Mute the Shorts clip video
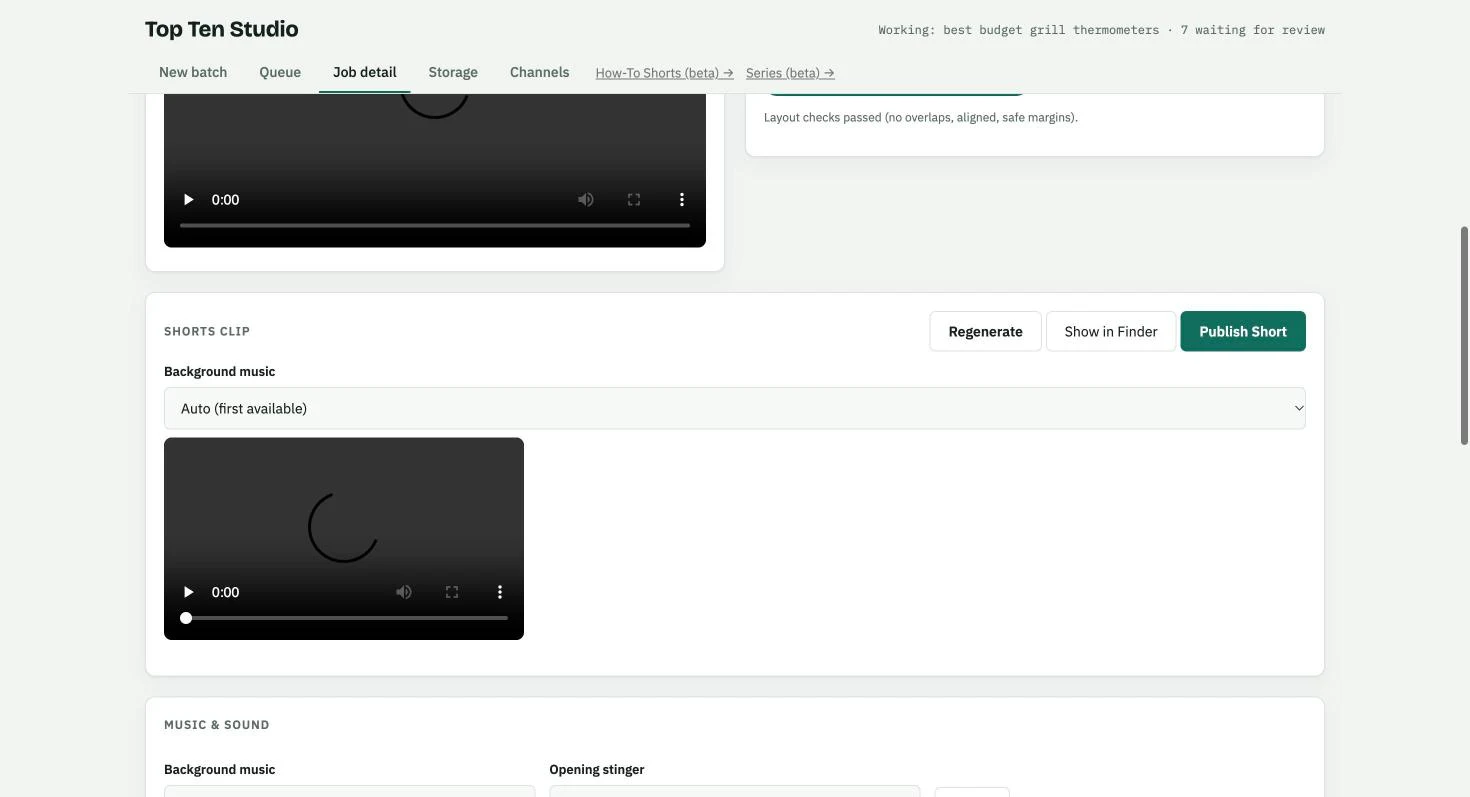Viewport: 1470px width, 797px height. tap(404, 592)
